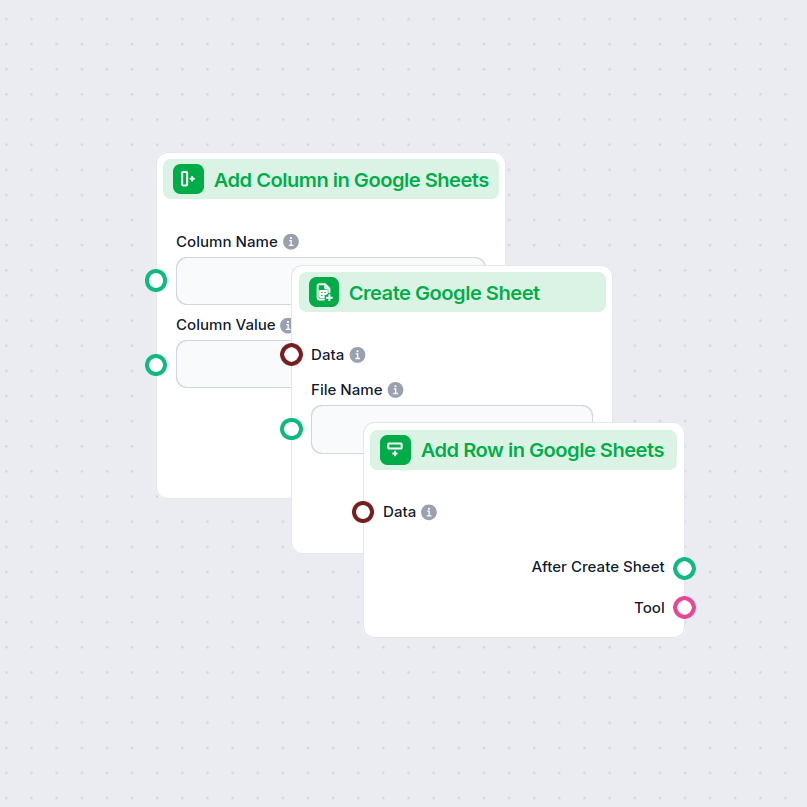Open the Column Value info tooltip
This screenshot has height=807, width=807.
coord(289,325)
